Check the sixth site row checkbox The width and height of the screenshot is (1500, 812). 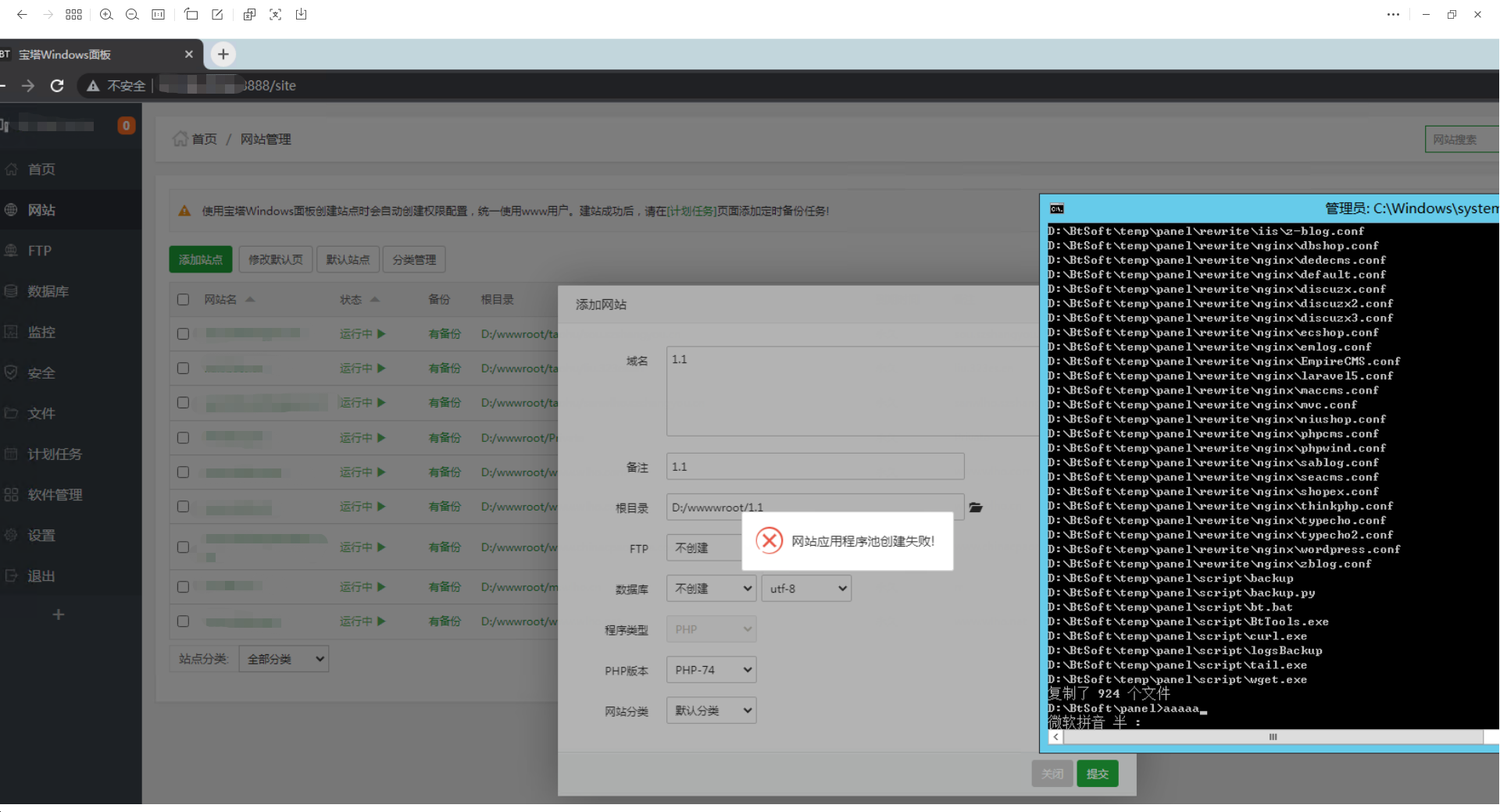(x=183, y=506)
